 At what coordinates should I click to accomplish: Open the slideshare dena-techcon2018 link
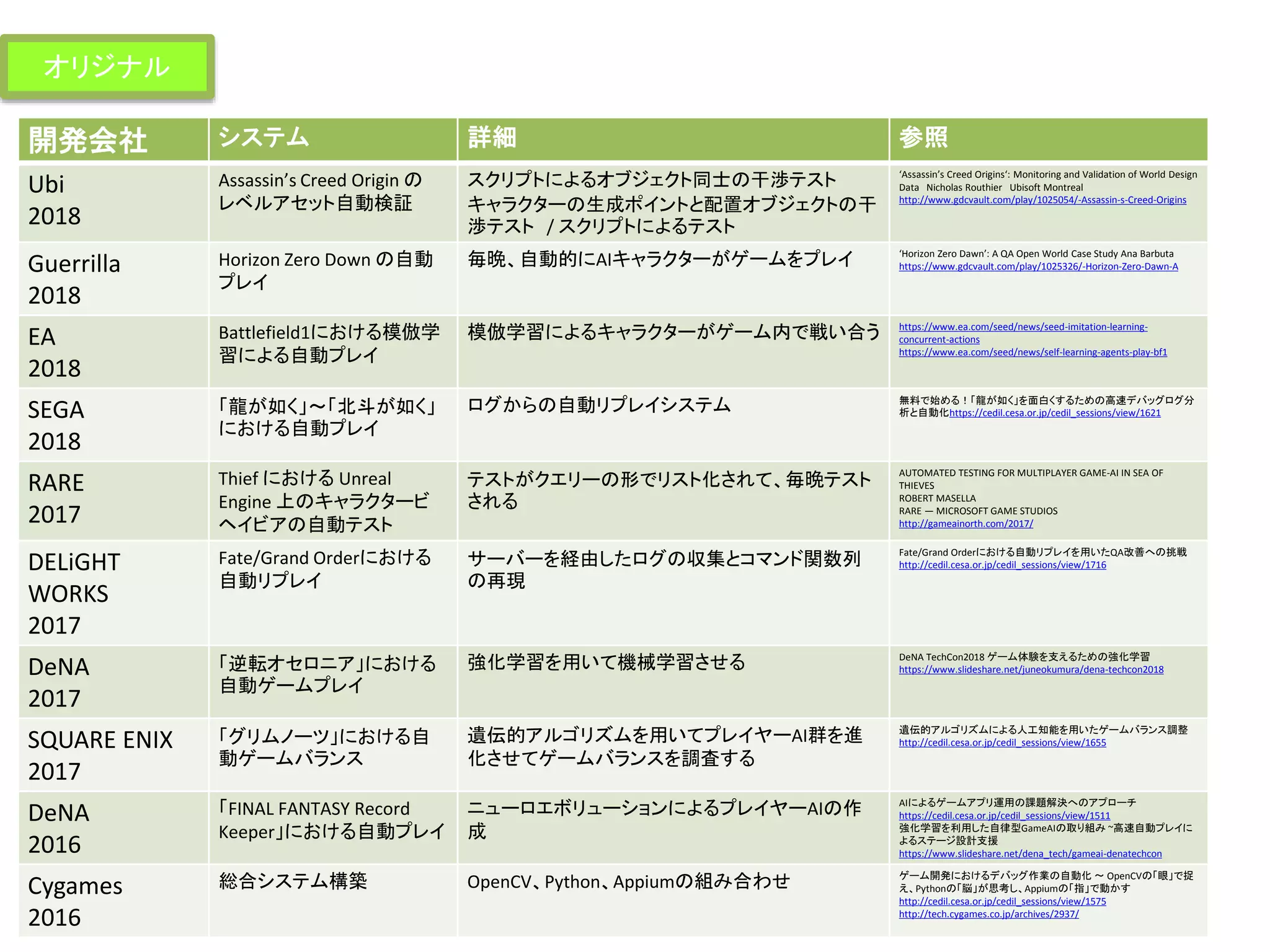(x=1031, y=670)
